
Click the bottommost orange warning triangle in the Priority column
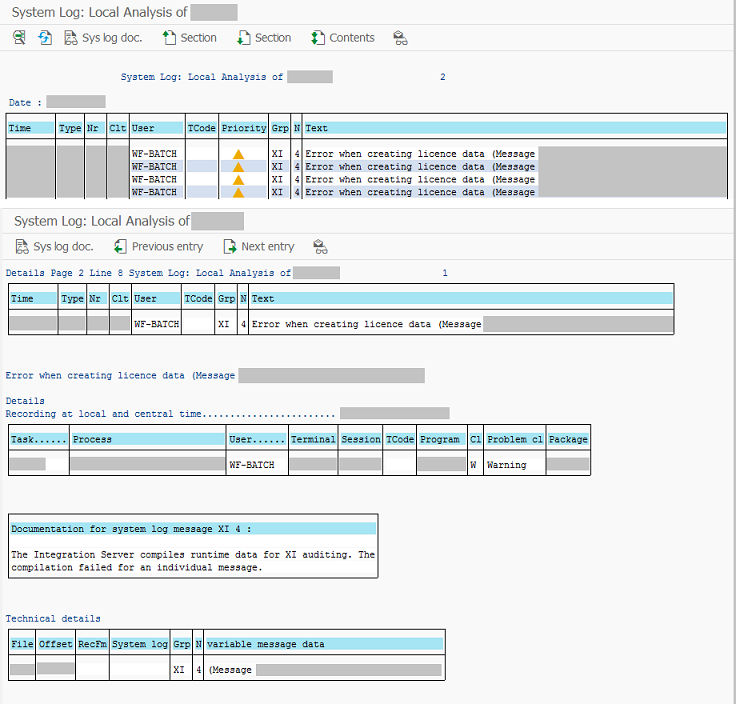(238, 192)
